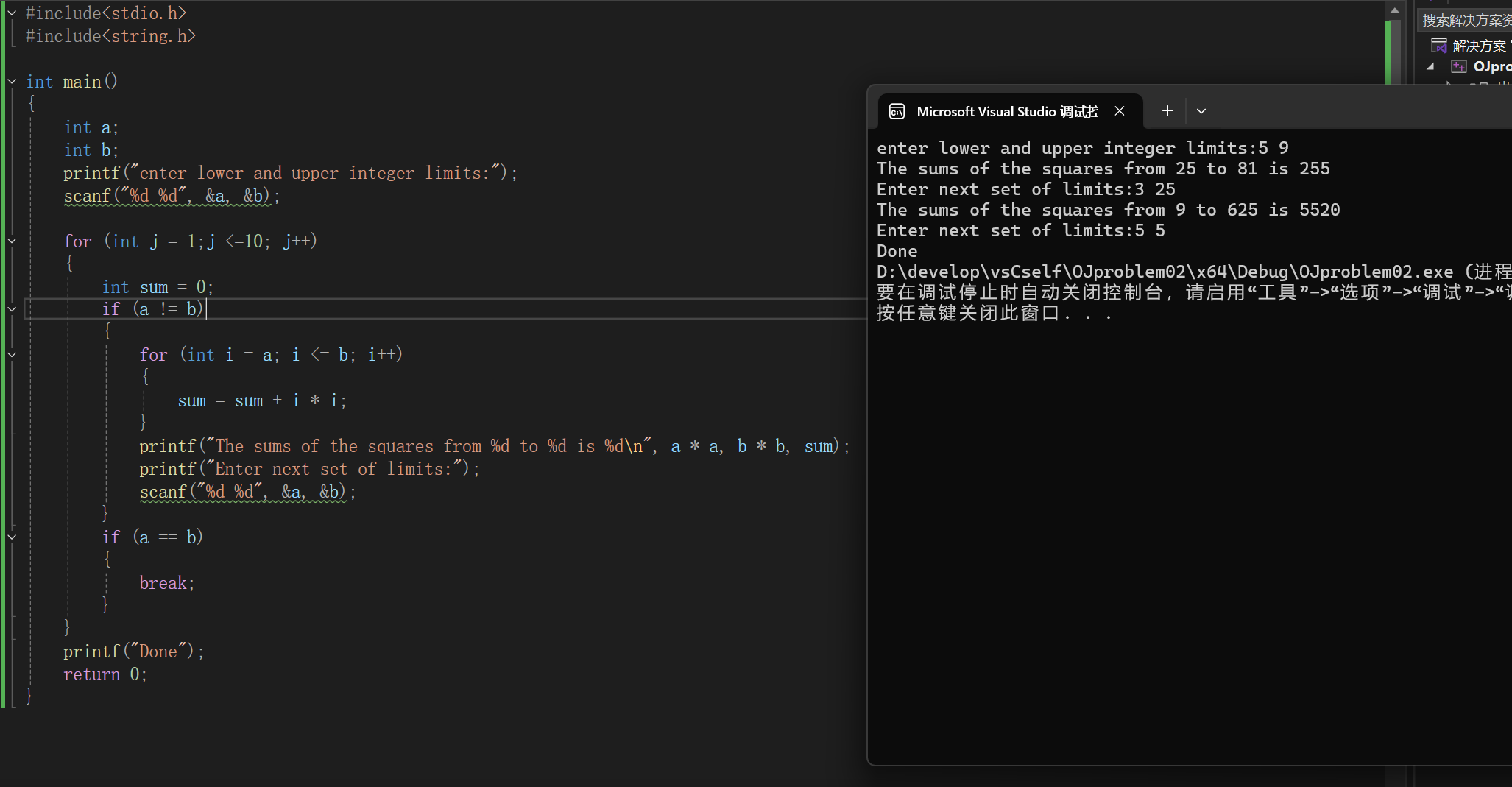This screenshot has height=787, width=1512.
Task: Collapse the outer for loop with j
Action: [x=12, y=241]
